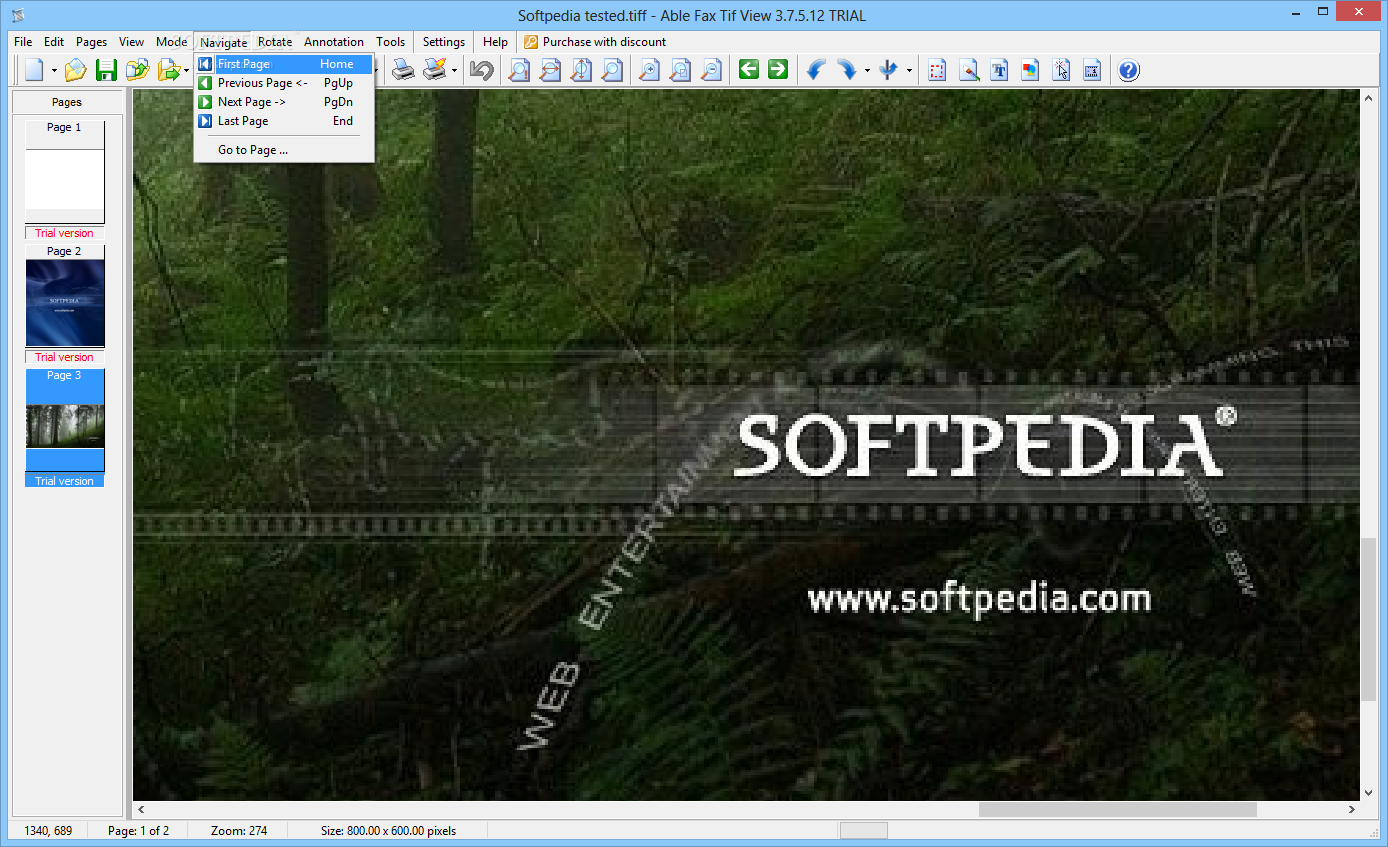Click the paintbrush annotation icon
Screen dimensions: 1388x847
(968, 70)
